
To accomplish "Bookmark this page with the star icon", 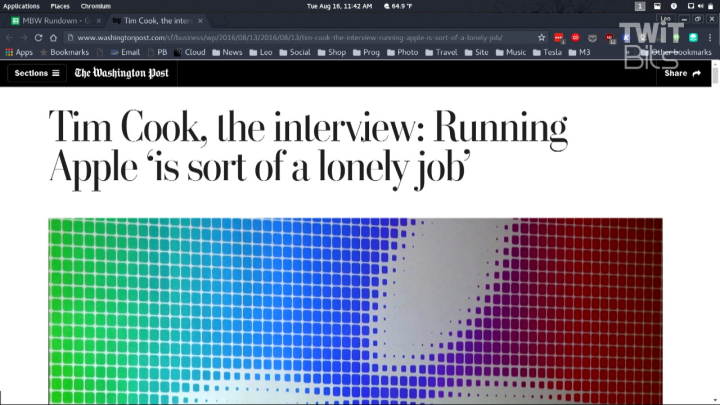I will click(x=541, y=37).
